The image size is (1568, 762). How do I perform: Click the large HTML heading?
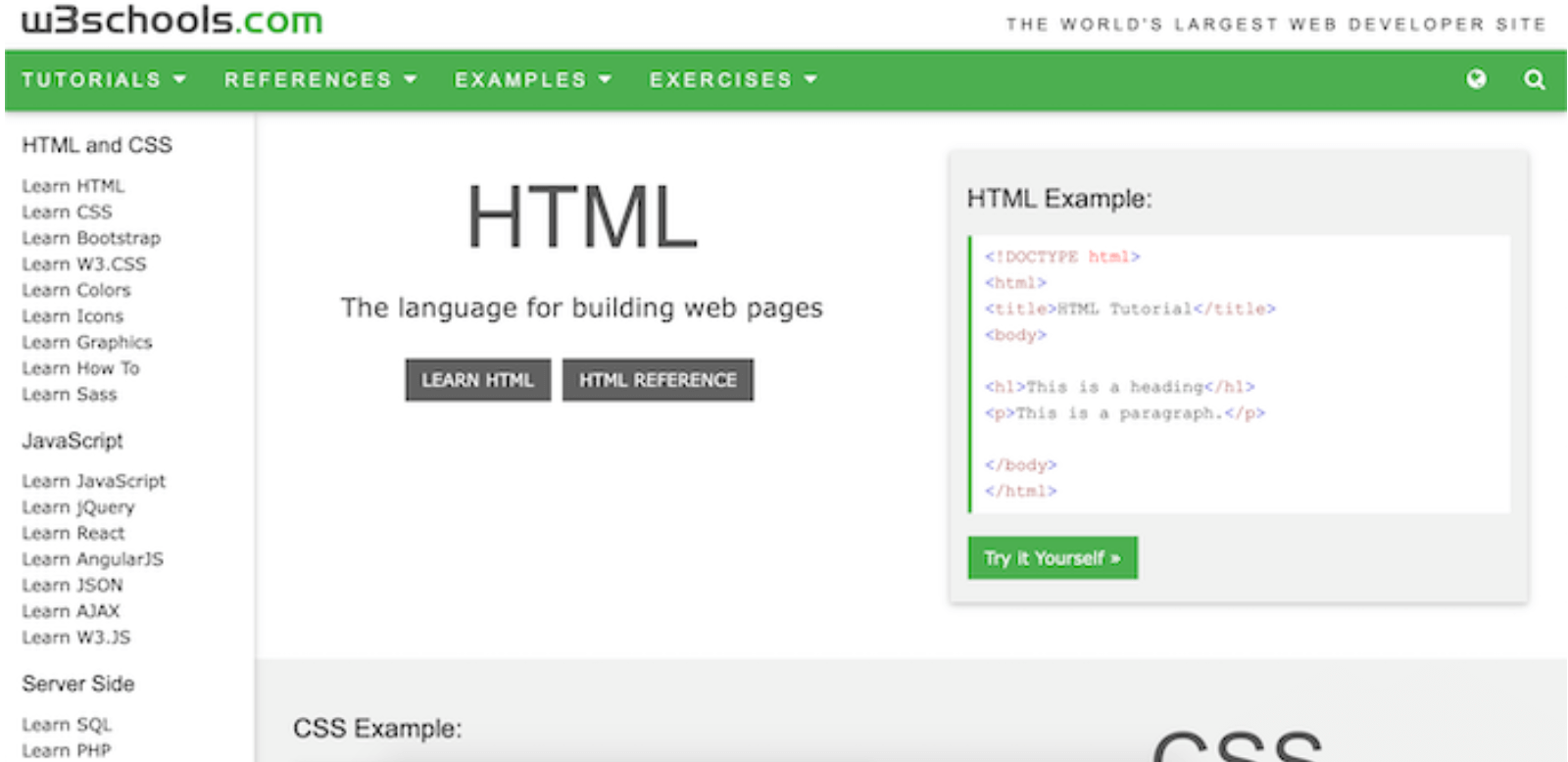[582, 216]
